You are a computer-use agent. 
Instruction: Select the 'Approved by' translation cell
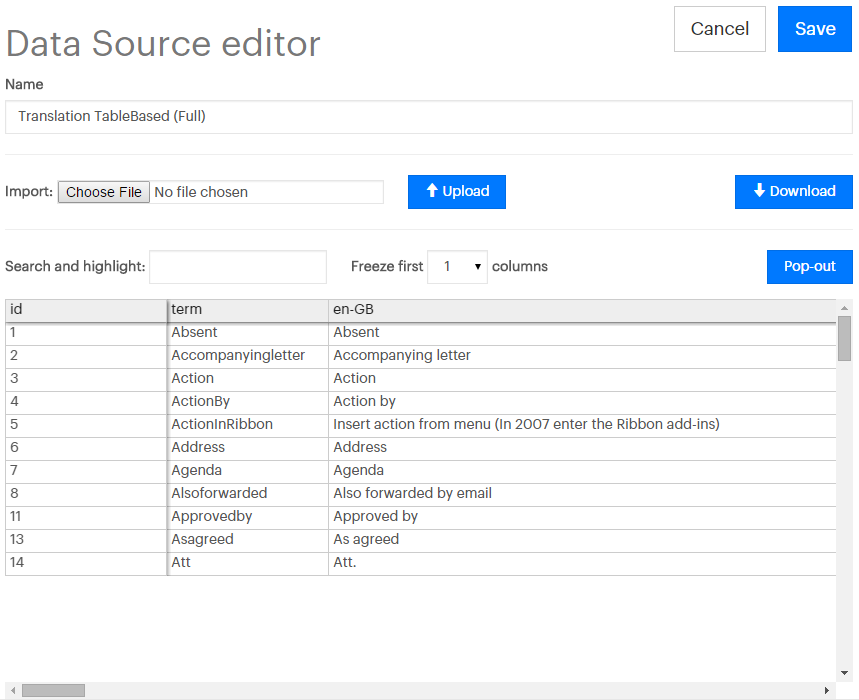coord(582,517)
